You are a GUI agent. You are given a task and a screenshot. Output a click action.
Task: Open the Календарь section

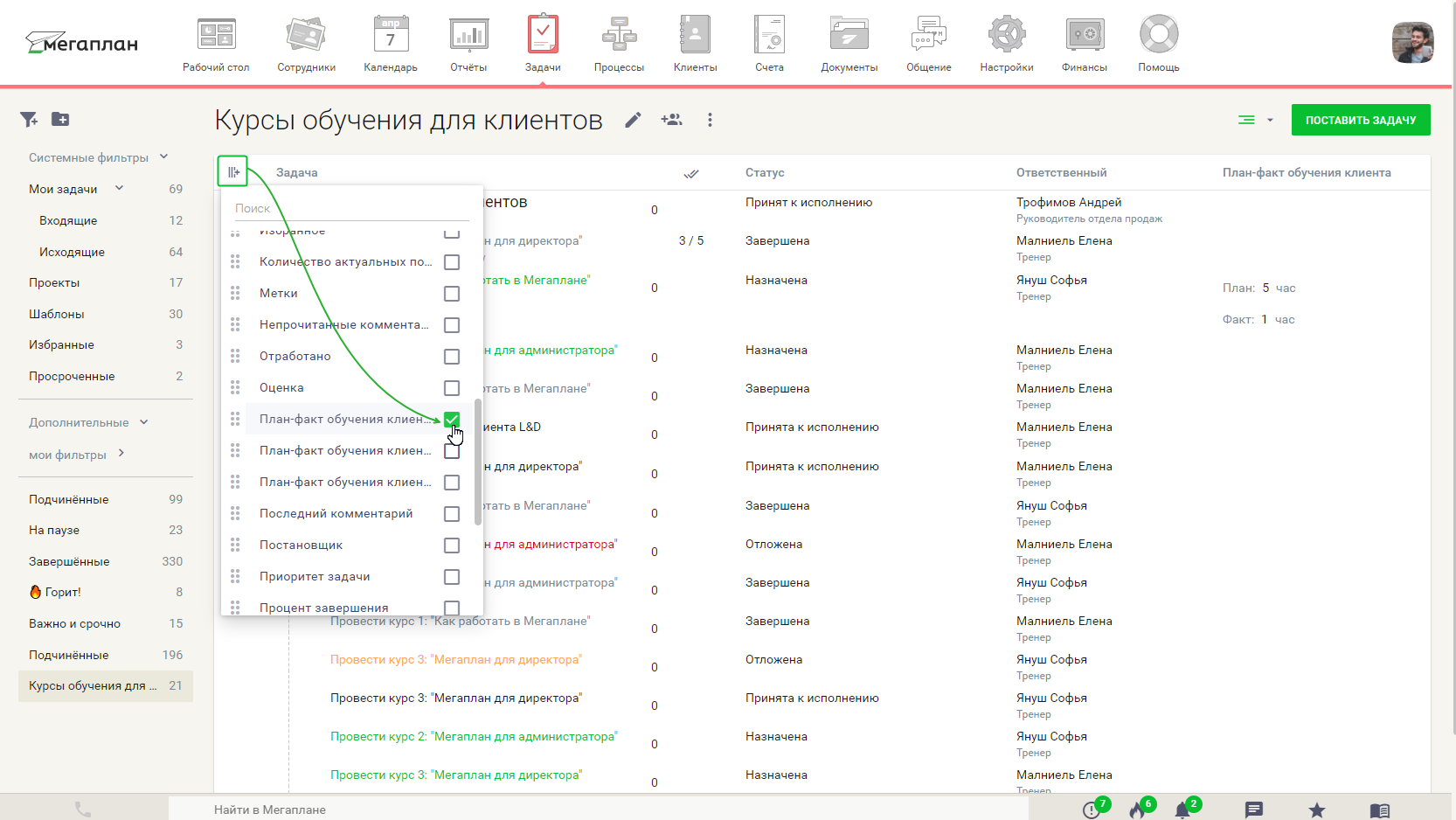click(x=391, y=44)
